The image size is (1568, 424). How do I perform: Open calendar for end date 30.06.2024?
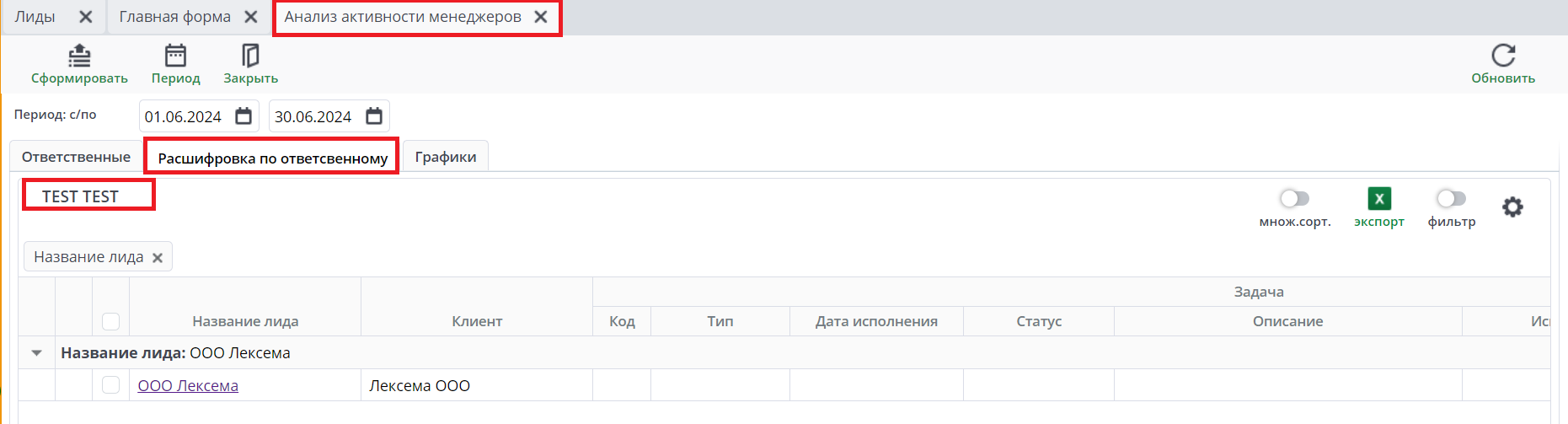[x=374, y=116]
